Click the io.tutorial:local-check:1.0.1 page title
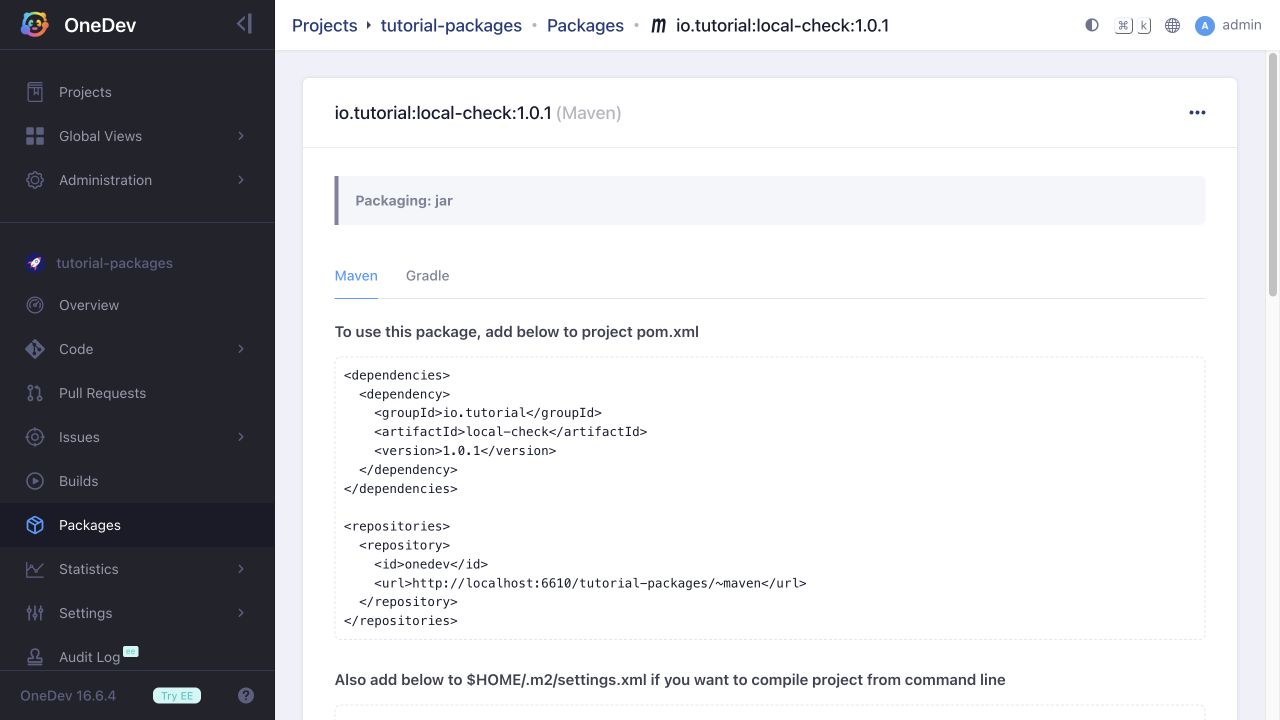The image size is (1280, 720). (x=443, y=113)
